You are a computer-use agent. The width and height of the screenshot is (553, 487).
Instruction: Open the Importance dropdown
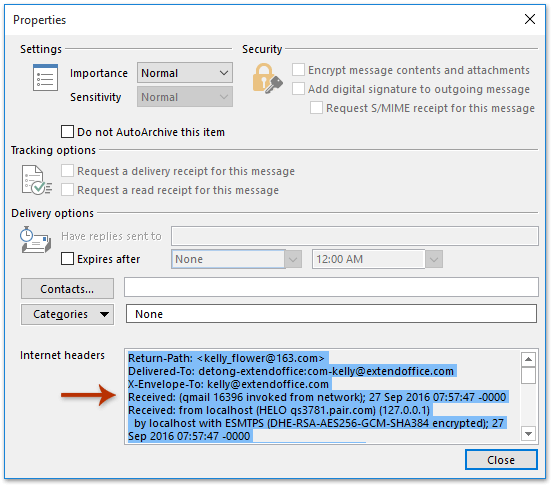coord(185,73)
